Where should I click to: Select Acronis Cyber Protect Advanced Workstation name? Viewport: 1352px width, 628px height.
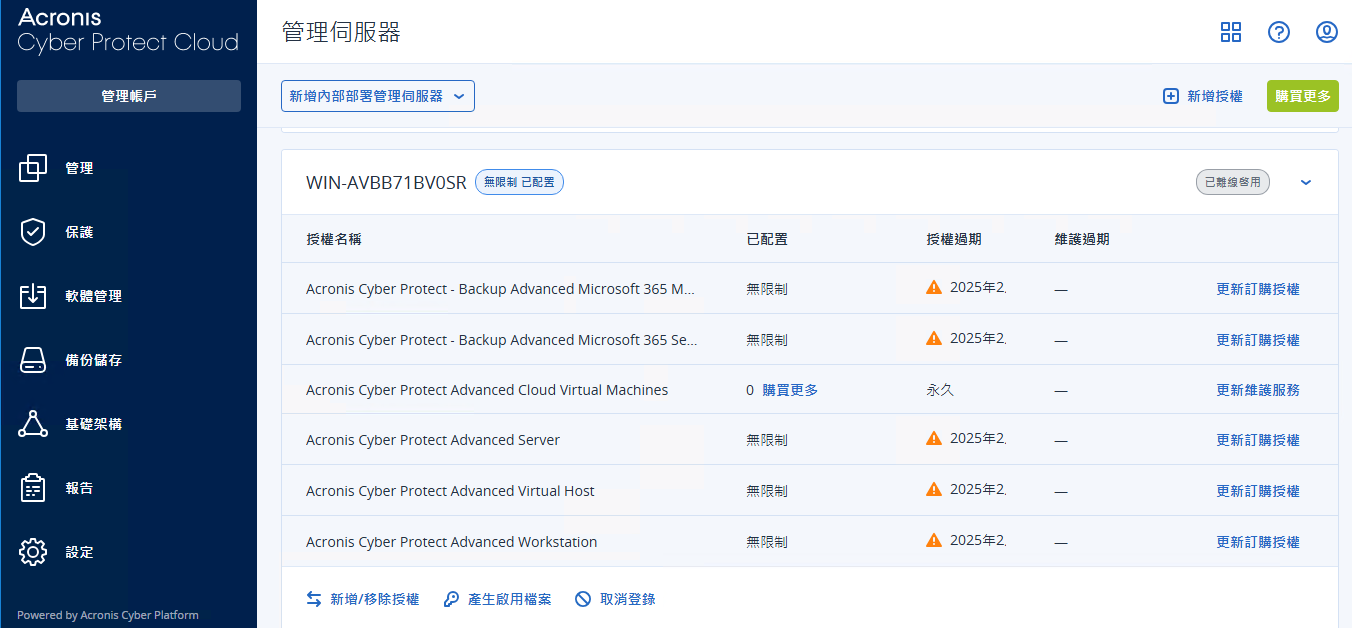click(452, 542)
